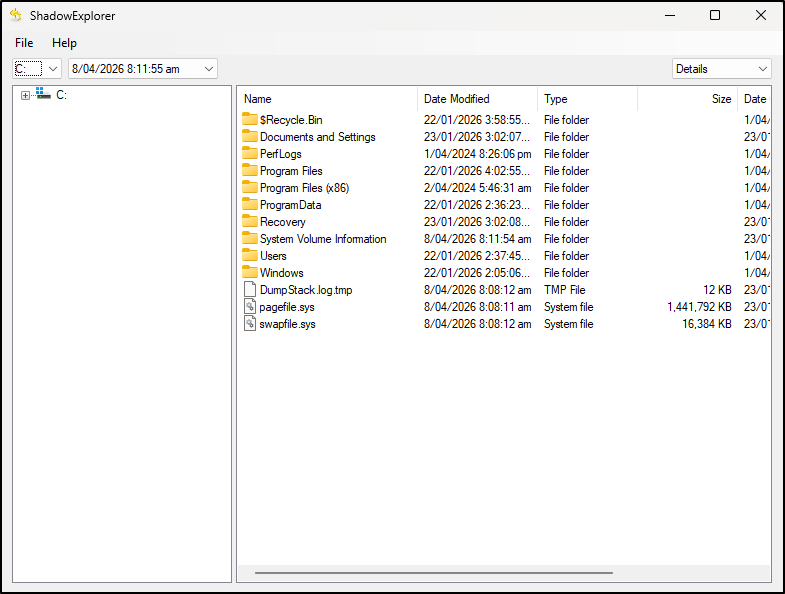The width and height of the screenshot is (785, 594).
Task: Select the pagefile.sys file name
Action: point(287,308)
